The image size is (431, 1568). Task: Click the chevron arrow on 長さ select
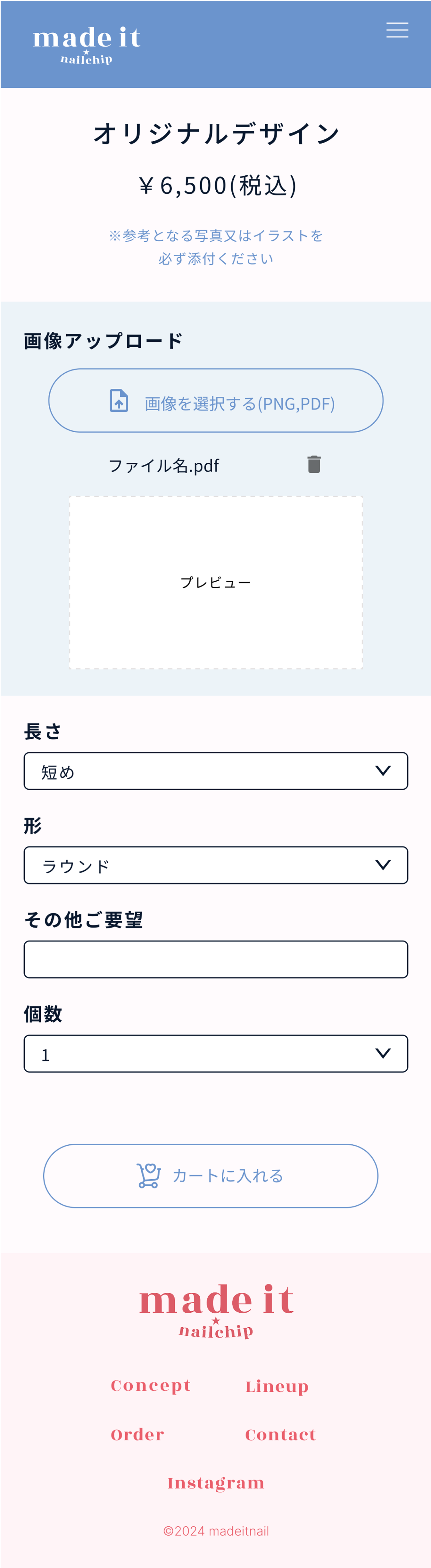point(383,771)
